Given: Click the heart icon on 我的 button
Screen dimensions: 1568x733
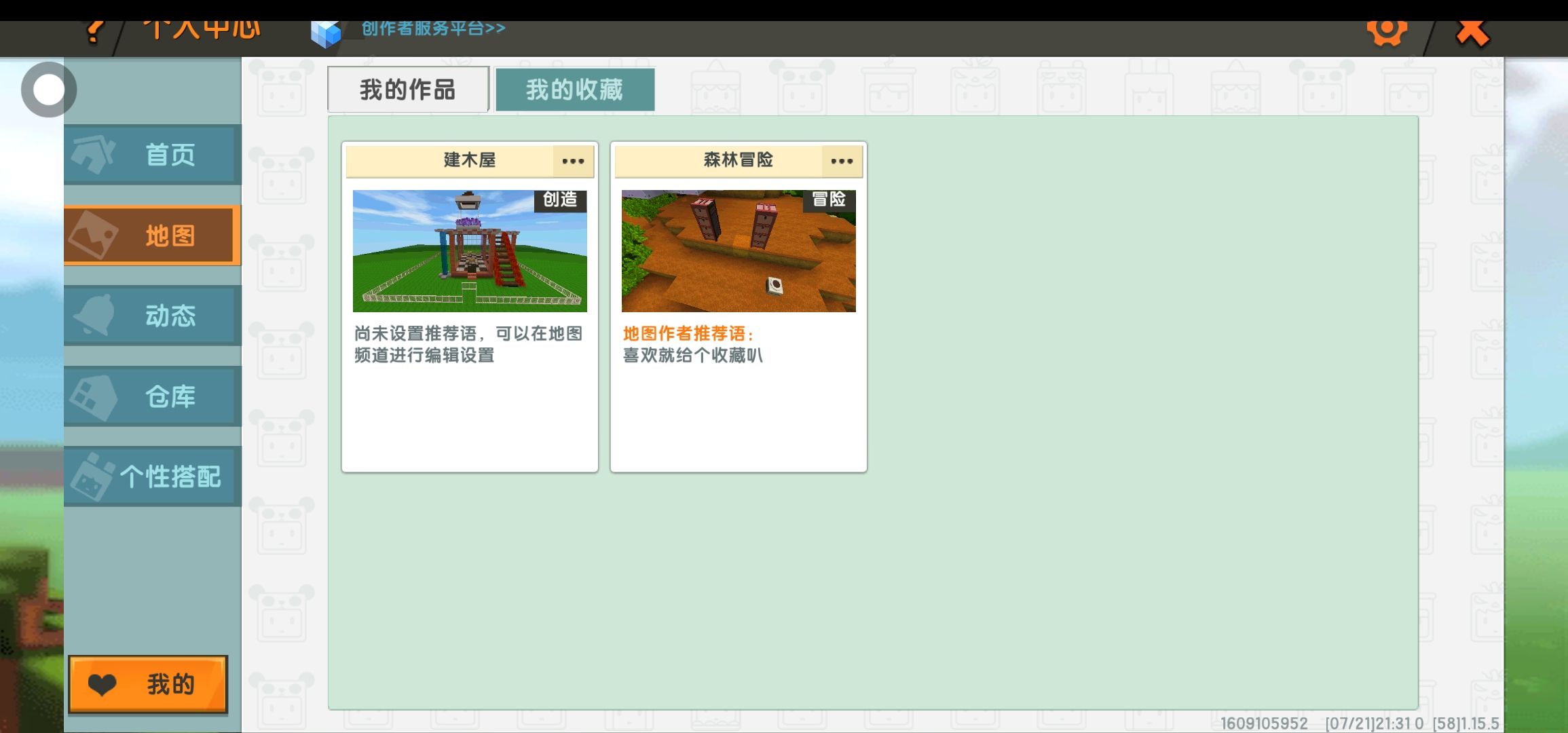Looking at the screenshot, I should click(x=102, y=684).
